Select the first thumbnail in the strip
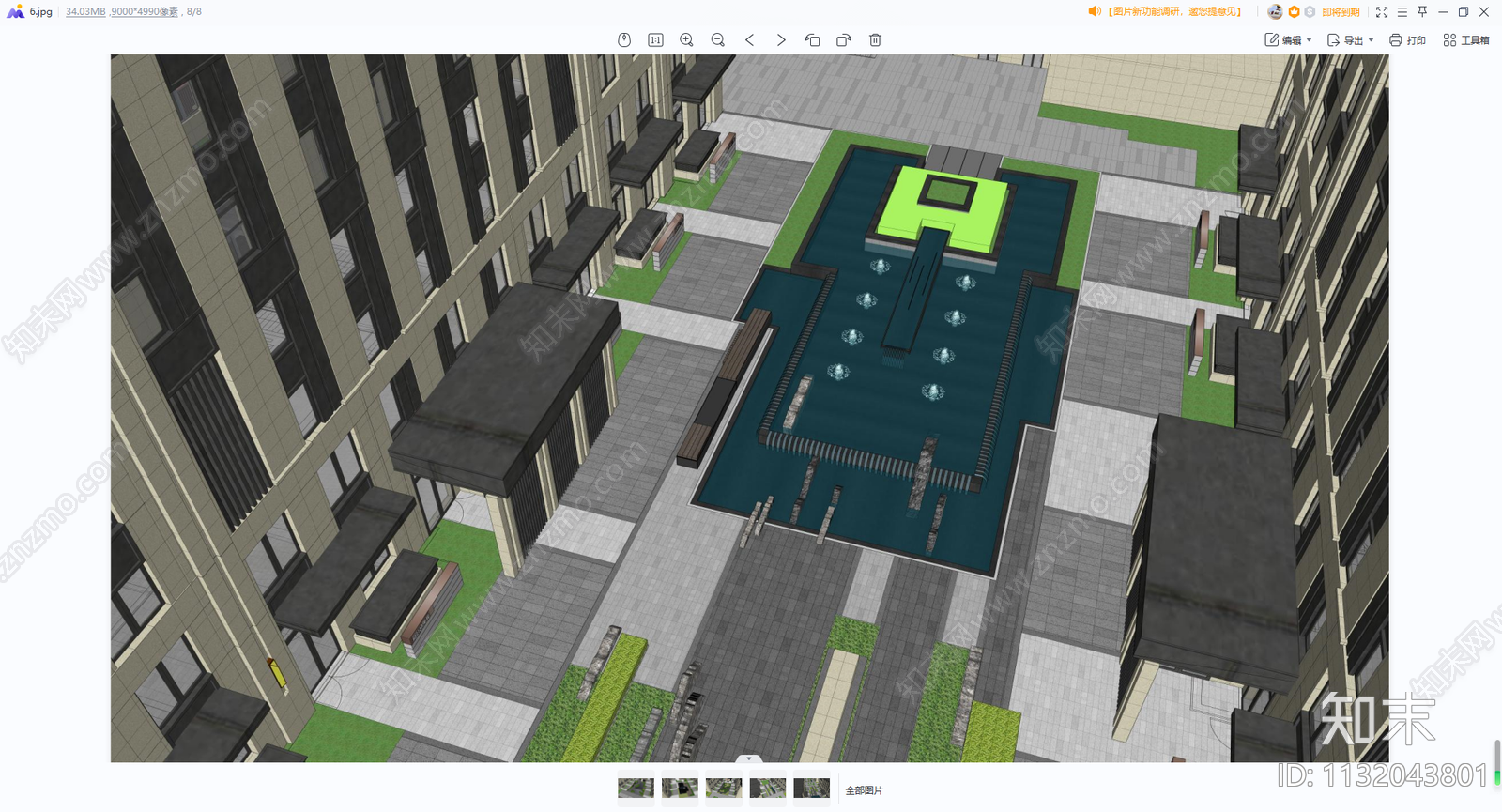The image size is (1502, 812). [x=636, y=789]
